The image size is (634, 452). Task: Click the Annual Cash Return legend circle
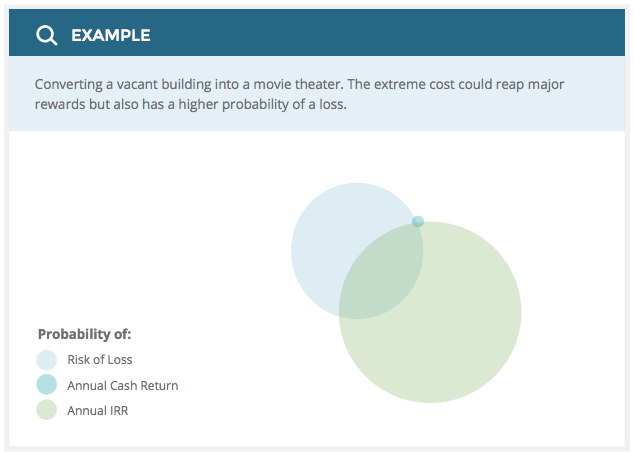(47, 385)
